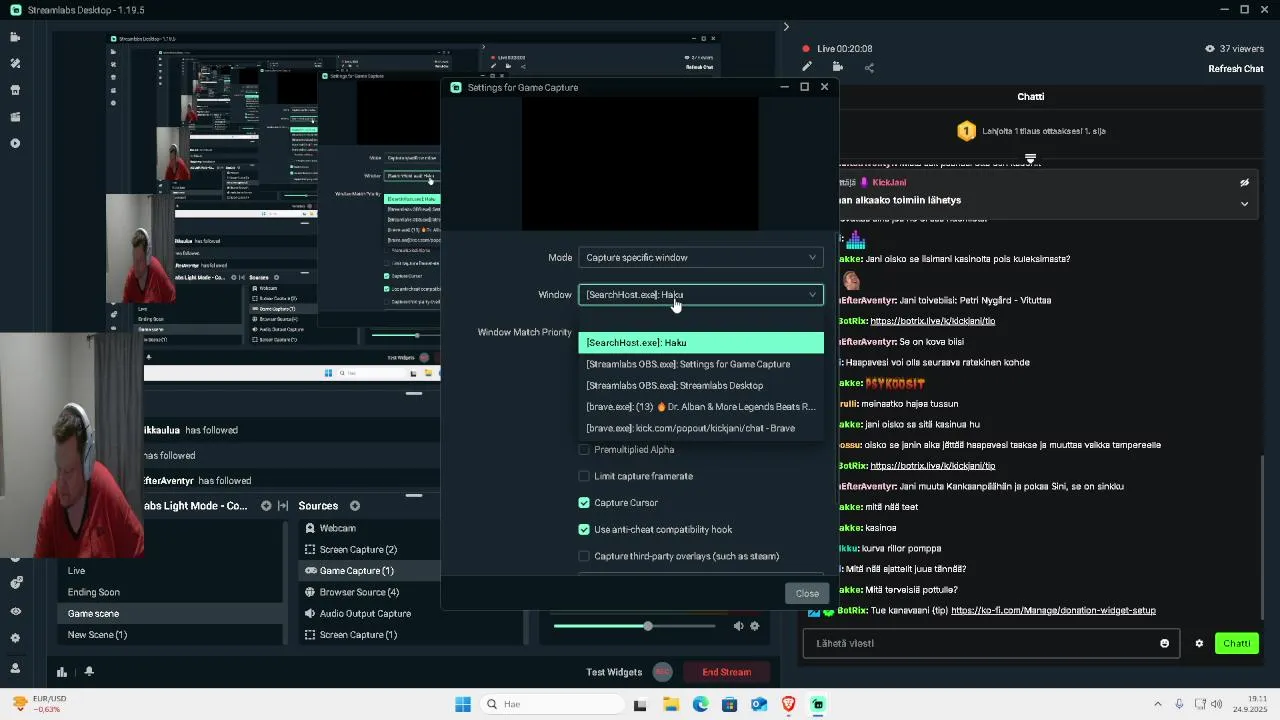This screenshot has width=1280, height=720.
Task: Open the Editor icon in left sidebar
Action: (15, 37)
